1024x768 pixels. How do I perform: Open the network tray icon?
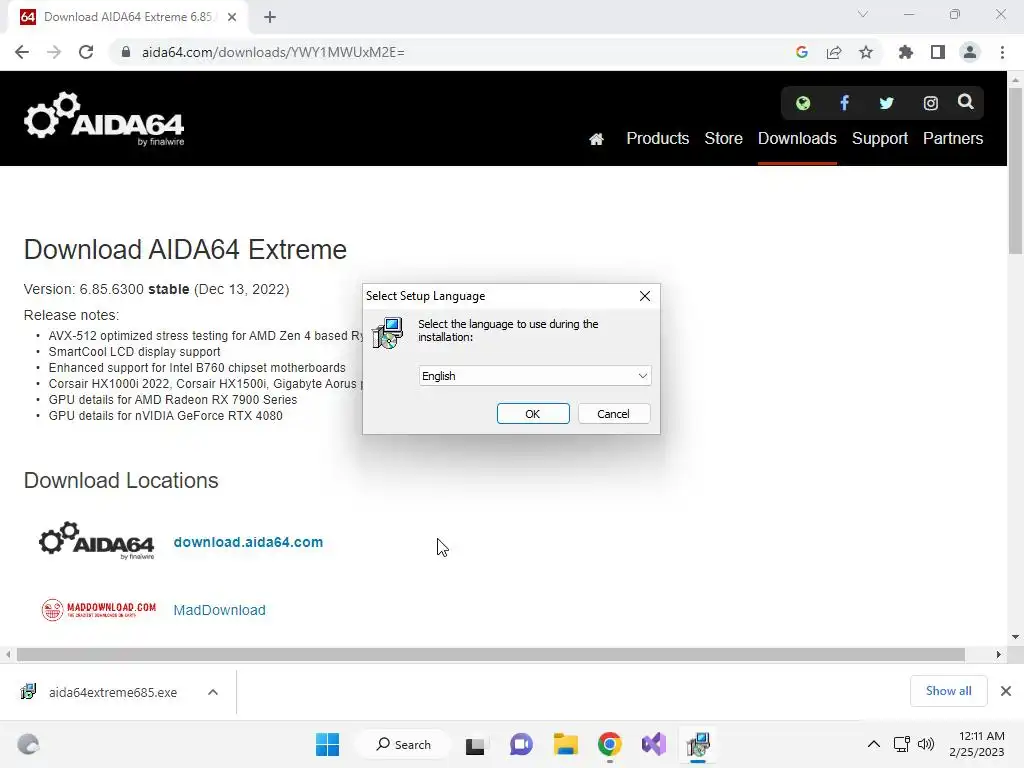tap(902, 744)
